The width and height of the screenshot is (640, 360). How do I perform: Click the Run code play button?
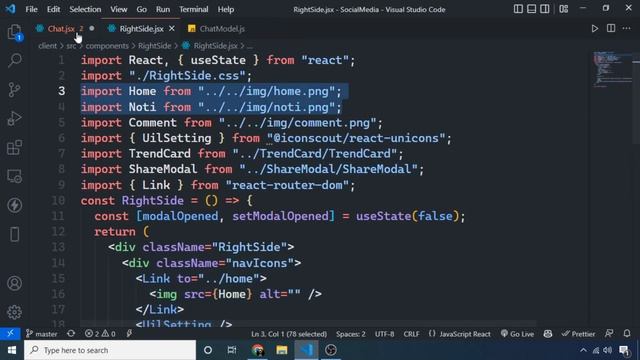click(x=595, y=29)
